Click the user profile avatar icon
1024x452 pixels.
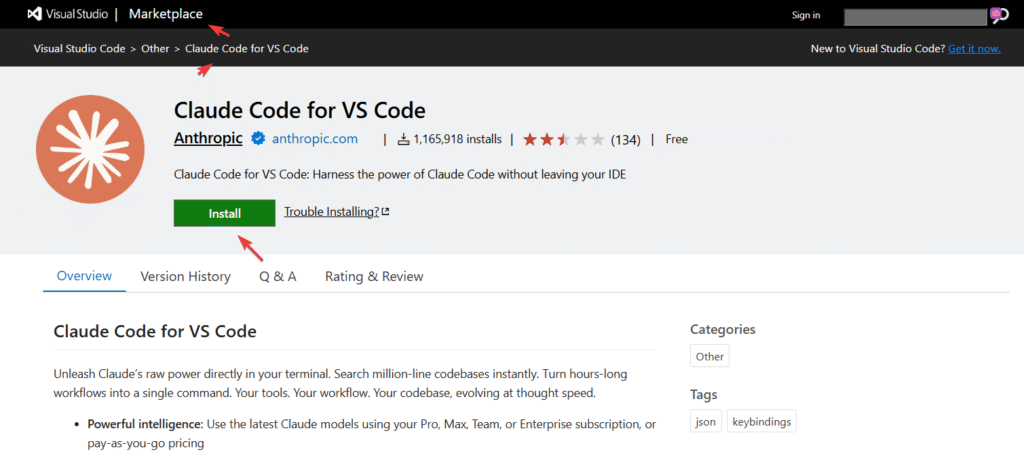pyautogui.click(x=996, y=15)
